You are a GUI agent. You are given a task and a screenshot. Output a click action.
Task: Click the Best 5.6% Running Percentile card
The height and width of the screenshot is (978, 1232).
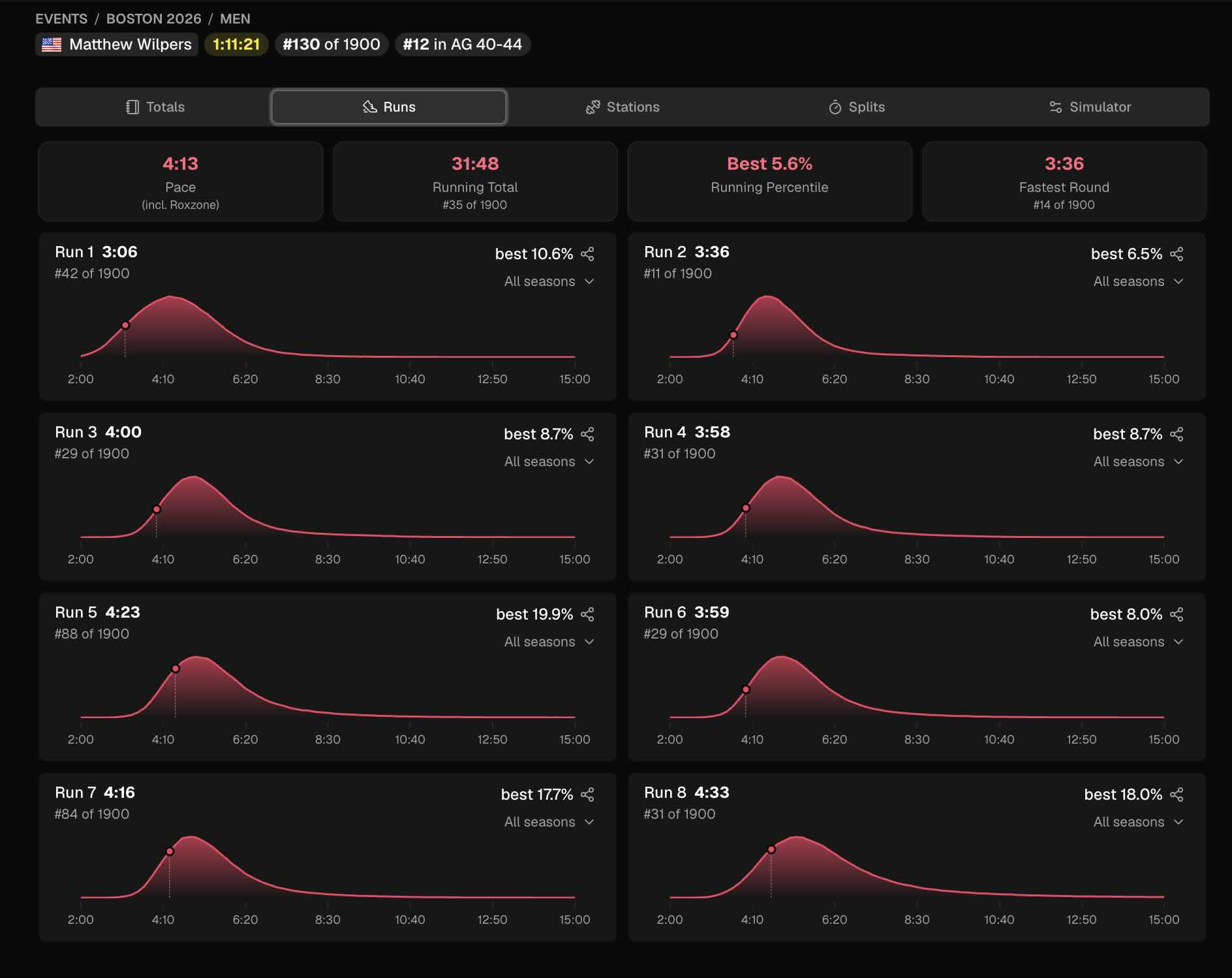tap(770, 181)
